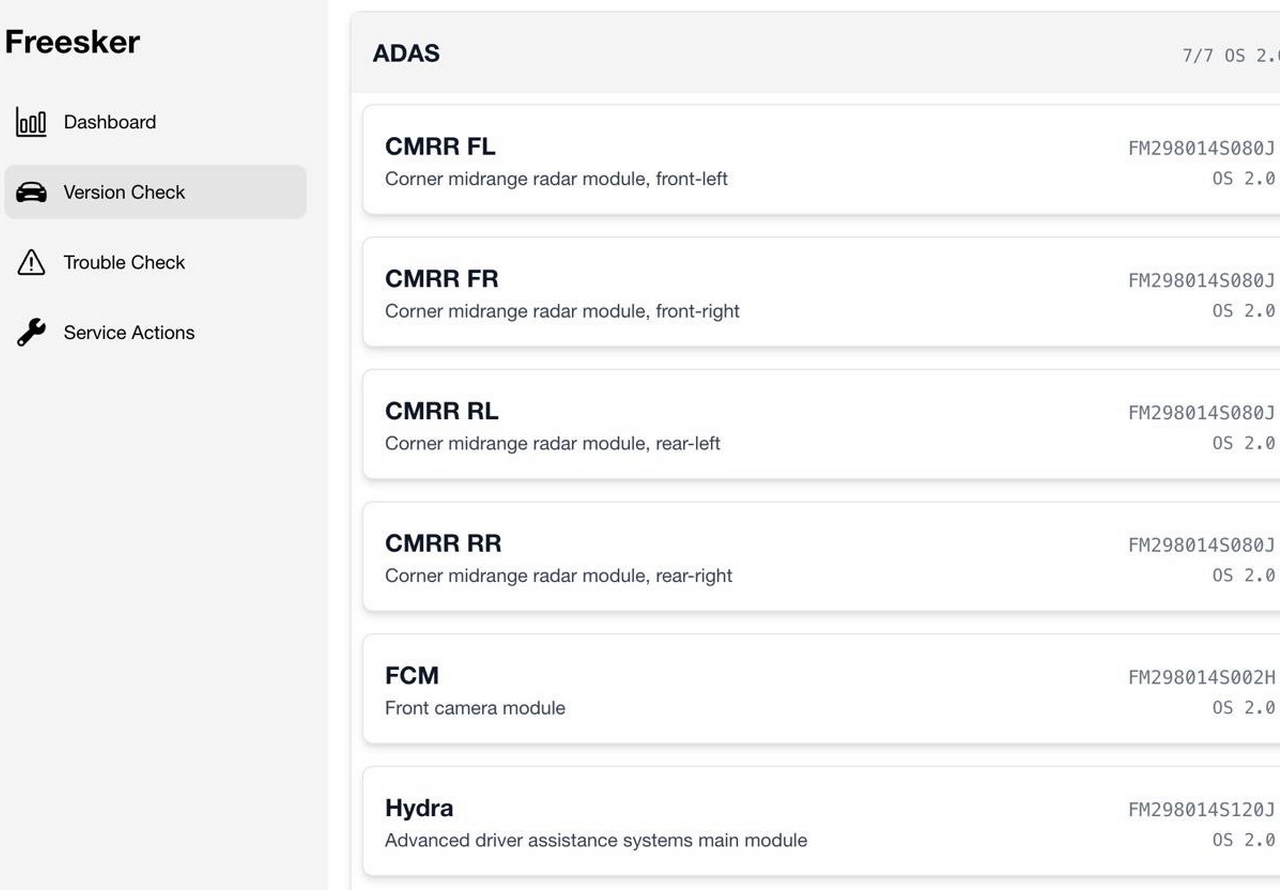Click the FCM part number FM298014S002H

click(1202, 678)
